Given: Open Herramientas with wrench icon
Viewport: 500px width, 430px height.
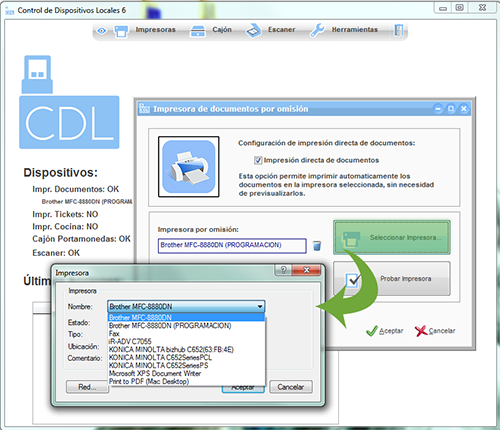Looking at the screenshot, I should 344,30.
